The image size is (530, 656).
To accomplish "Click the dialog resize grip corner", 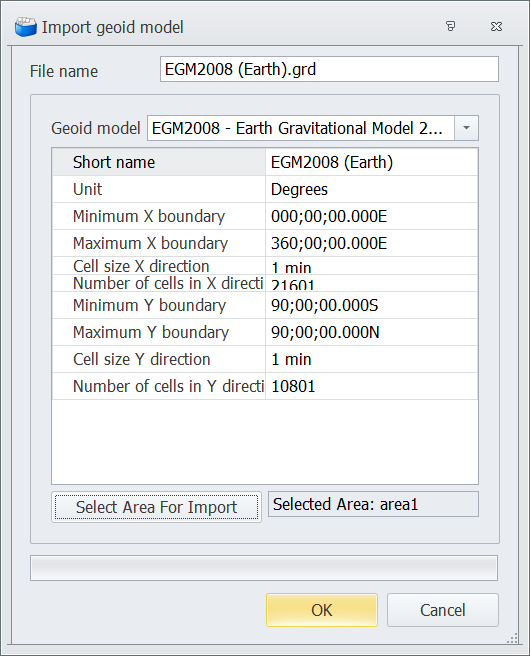I will click(x=512, y=638).
